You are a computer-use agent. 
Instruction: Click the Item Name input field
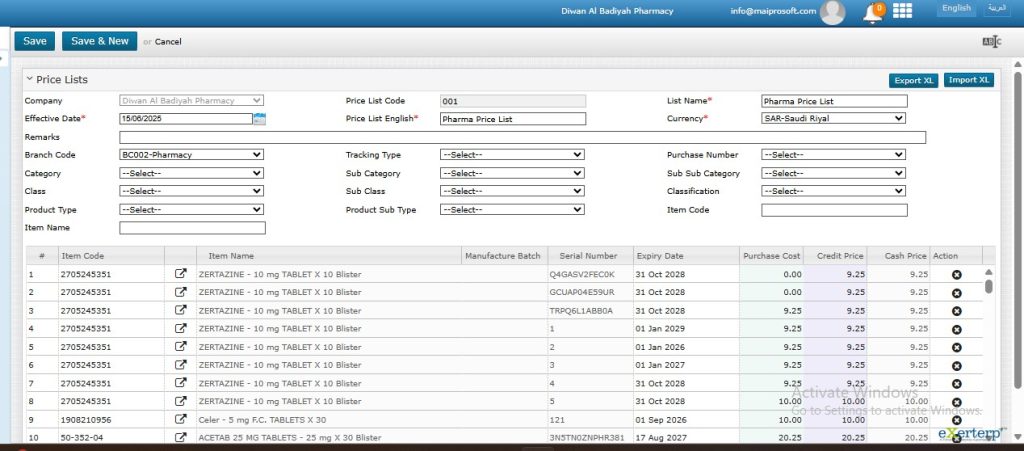click(x=192, y=228)
